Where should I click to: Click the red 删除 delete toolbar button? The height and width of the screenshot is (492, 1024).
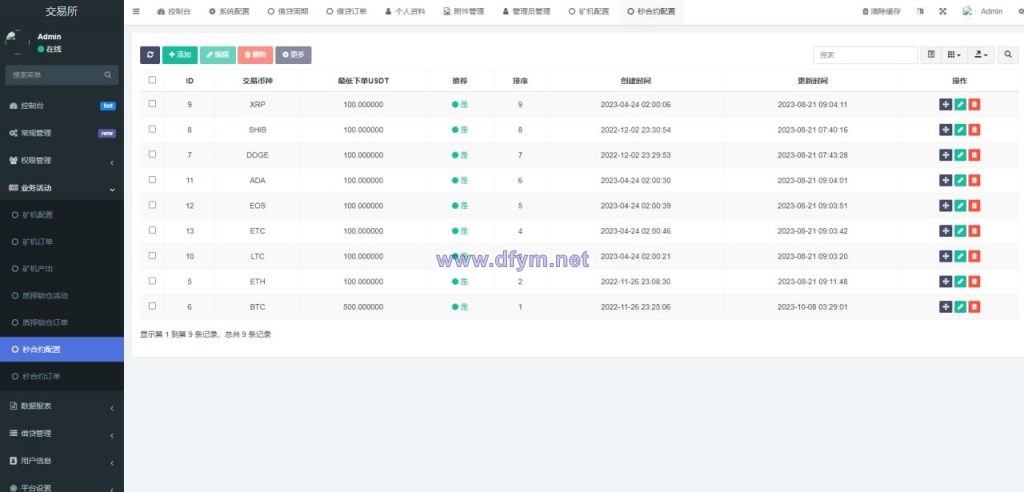coord(255,55)
